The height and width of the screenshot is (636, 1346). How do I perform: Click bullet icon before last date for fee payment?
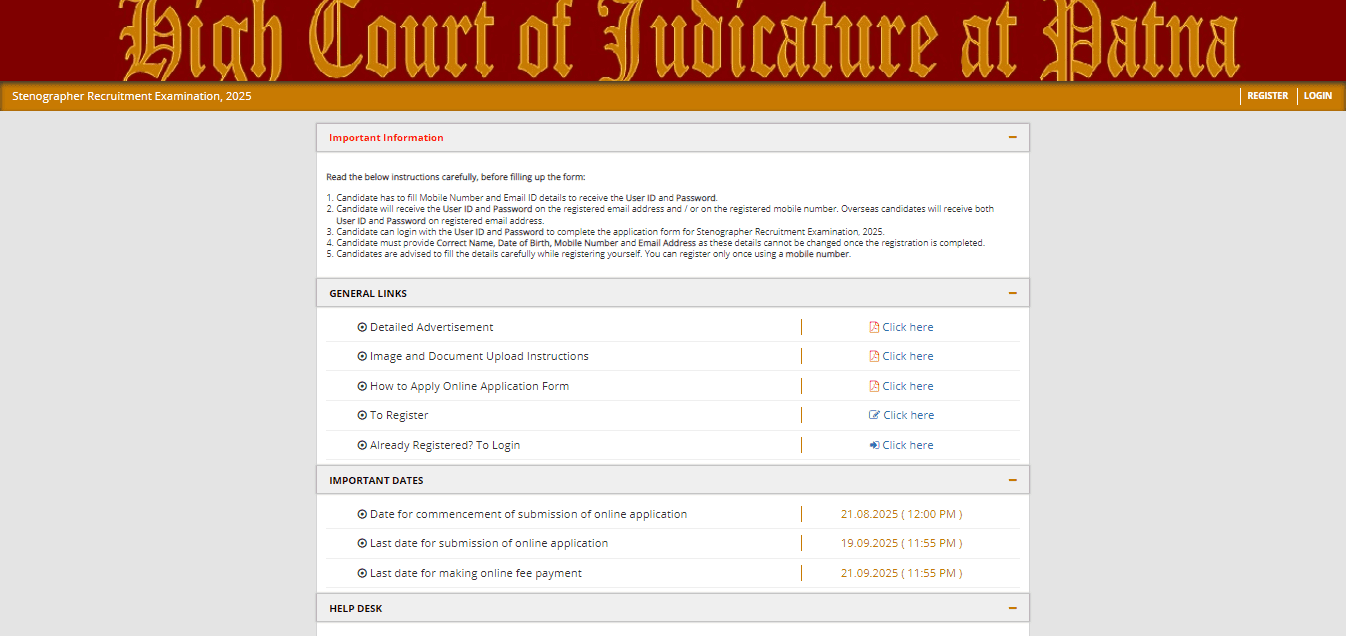[362, 572]
